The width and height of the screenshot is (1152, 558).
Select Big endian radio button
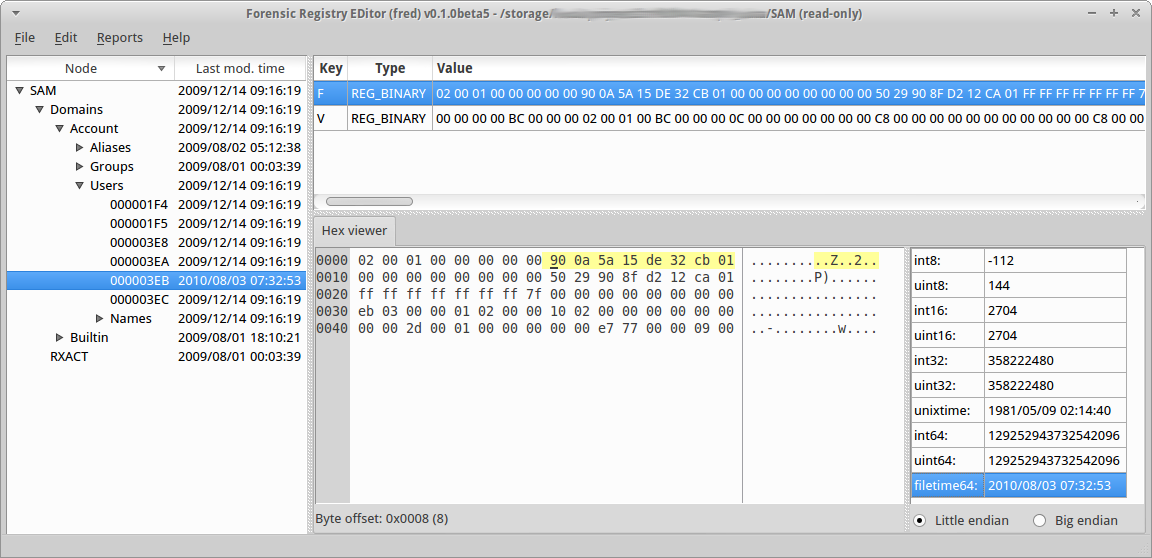[x=1039, y=520]
